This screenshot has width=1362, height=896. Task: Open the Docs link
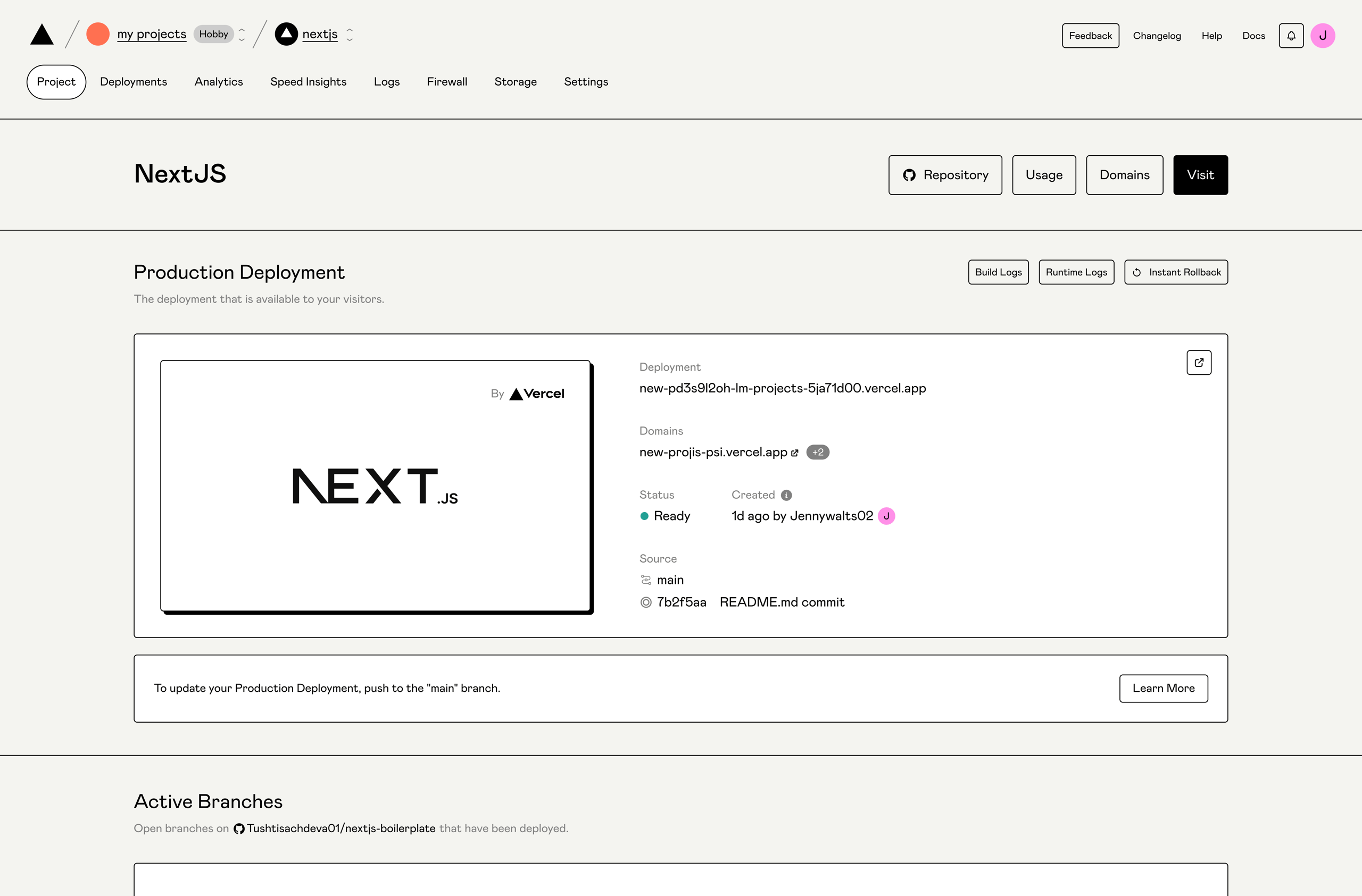[x=1253, y=36]
